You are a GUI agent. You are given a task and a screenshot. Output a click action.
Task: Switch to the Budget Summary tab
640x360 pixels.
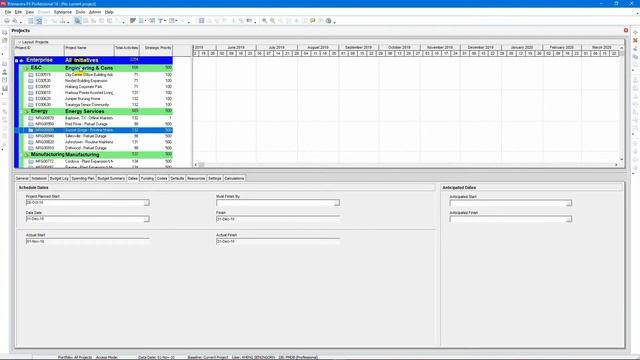click(x=111, y=178)
